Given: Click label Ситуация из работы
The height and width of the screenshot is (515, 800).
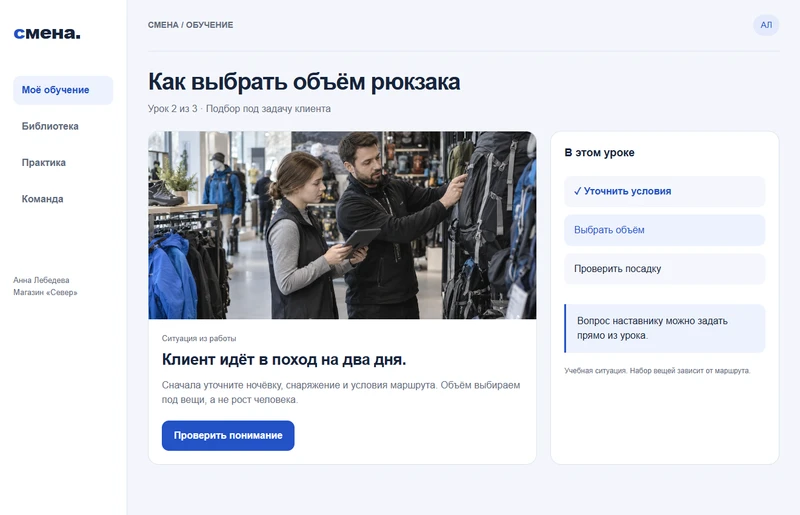Looking at the screenshot, I should point(199,338).
